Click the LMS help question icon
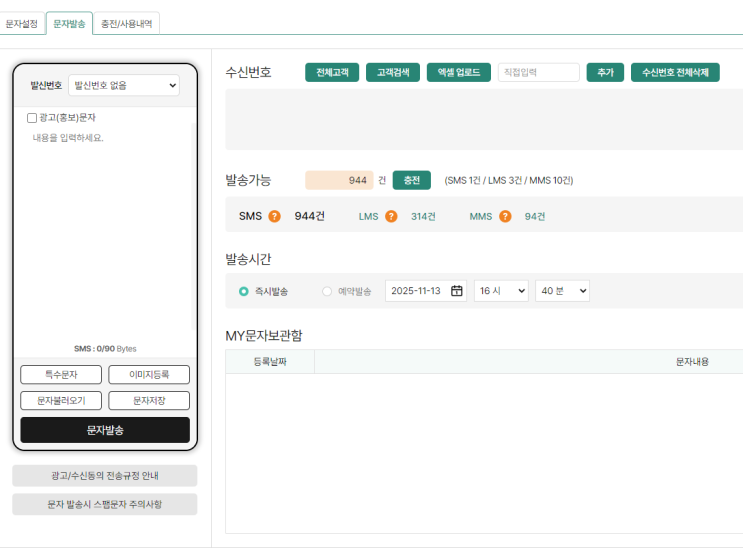743x548 pixels. coord(391,217)
